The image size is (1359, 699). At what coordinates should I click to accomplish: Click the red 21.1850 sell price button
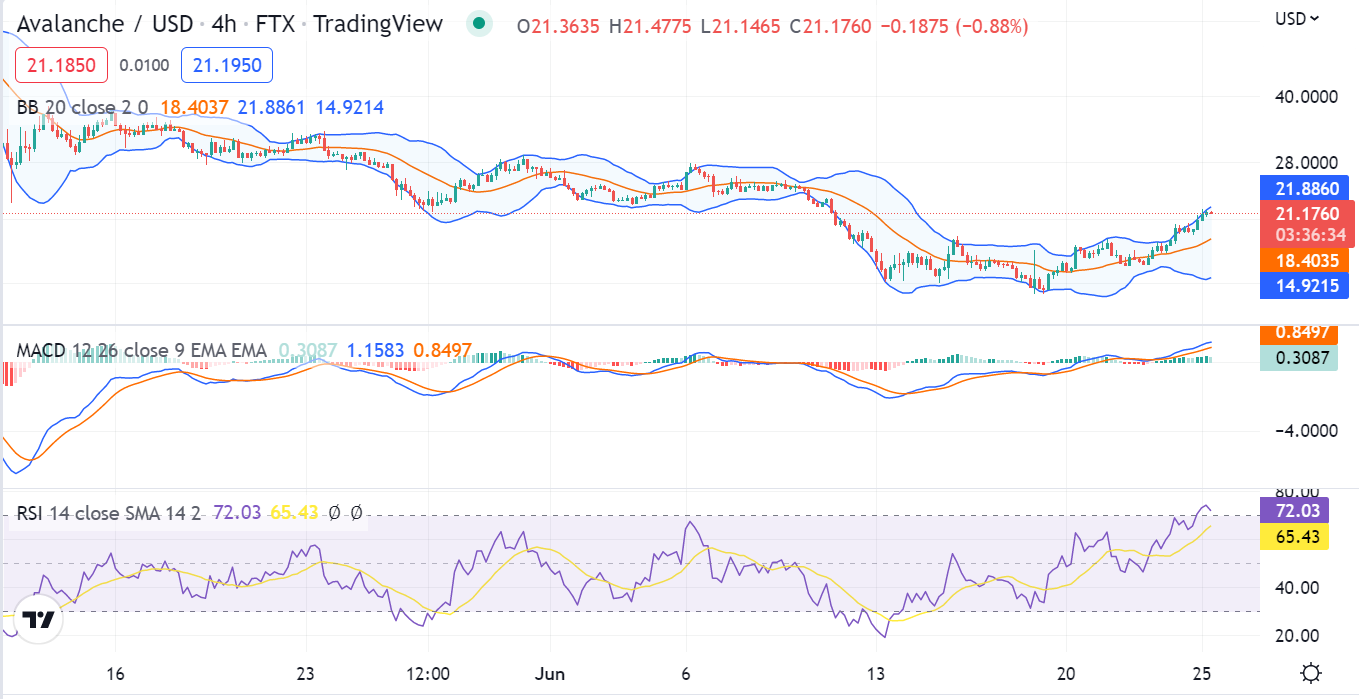coord(61,66)
